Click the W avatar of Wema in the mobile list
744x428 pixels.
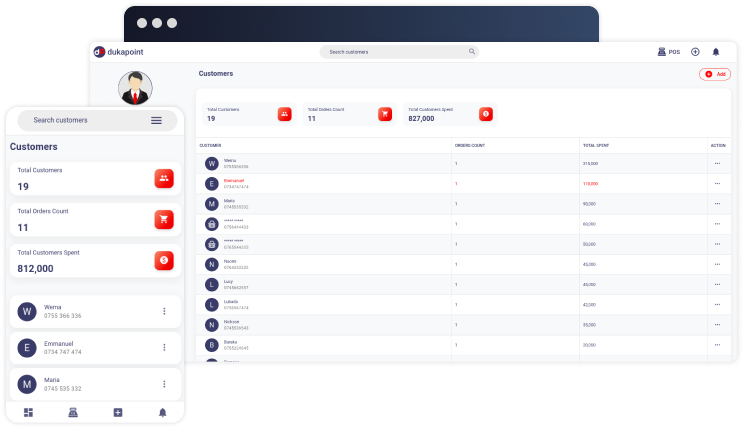click(27, 311)
